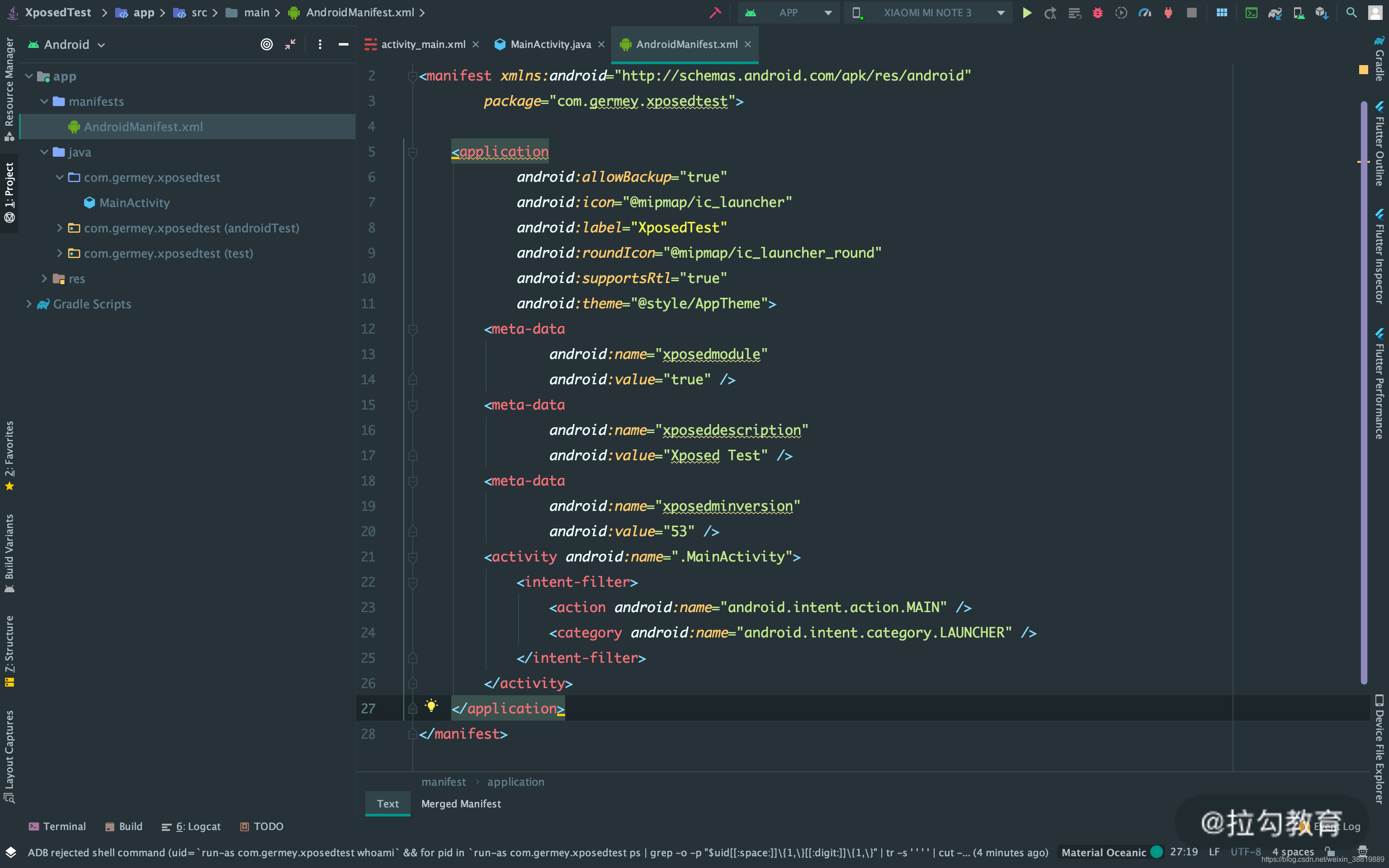Toggle the Device File Explorer panel
1389x868 pixels.
pos(1379,749)
